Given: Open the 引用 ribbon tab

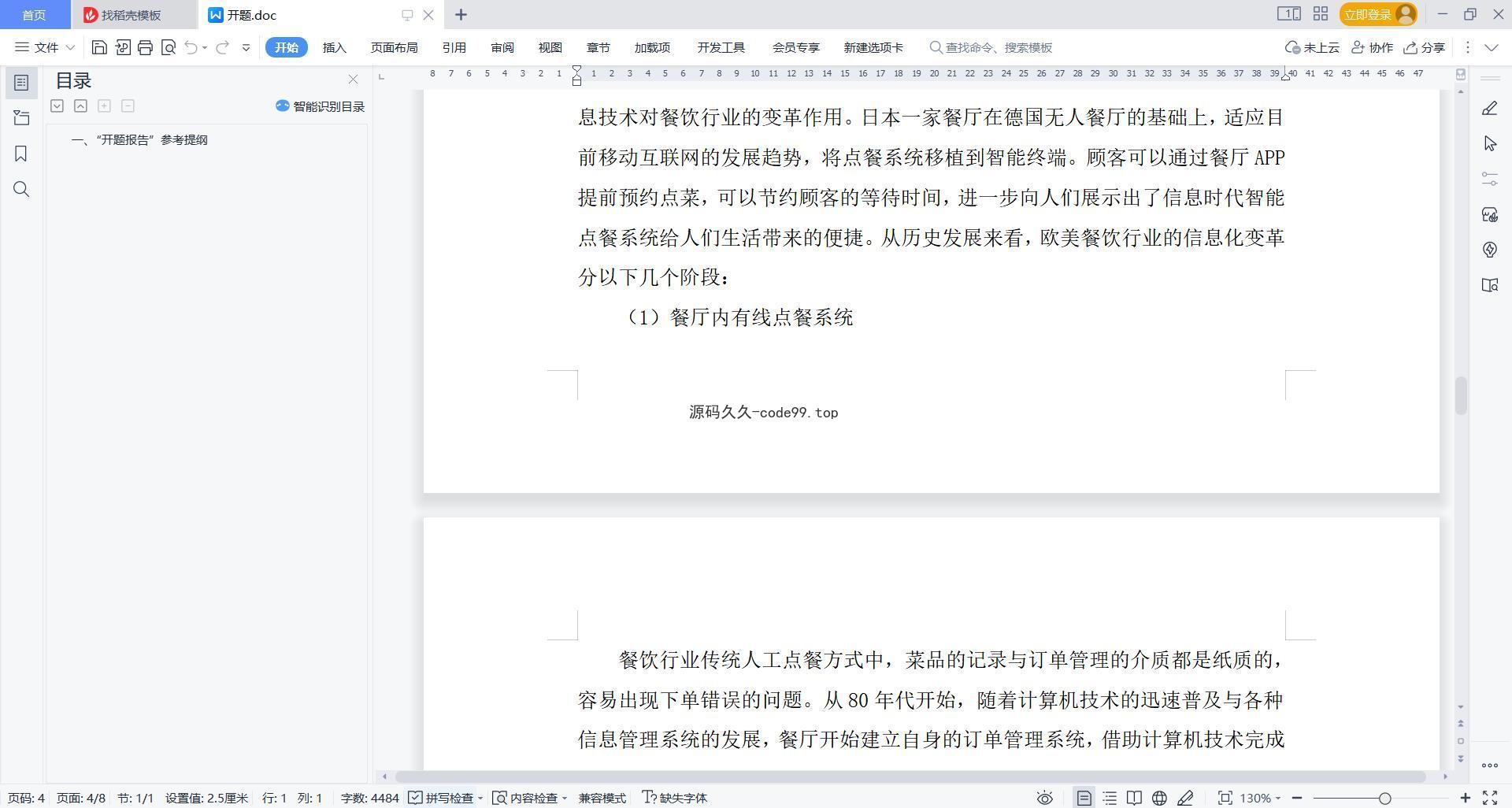Looking at the screenshot, I should [454, 47].
